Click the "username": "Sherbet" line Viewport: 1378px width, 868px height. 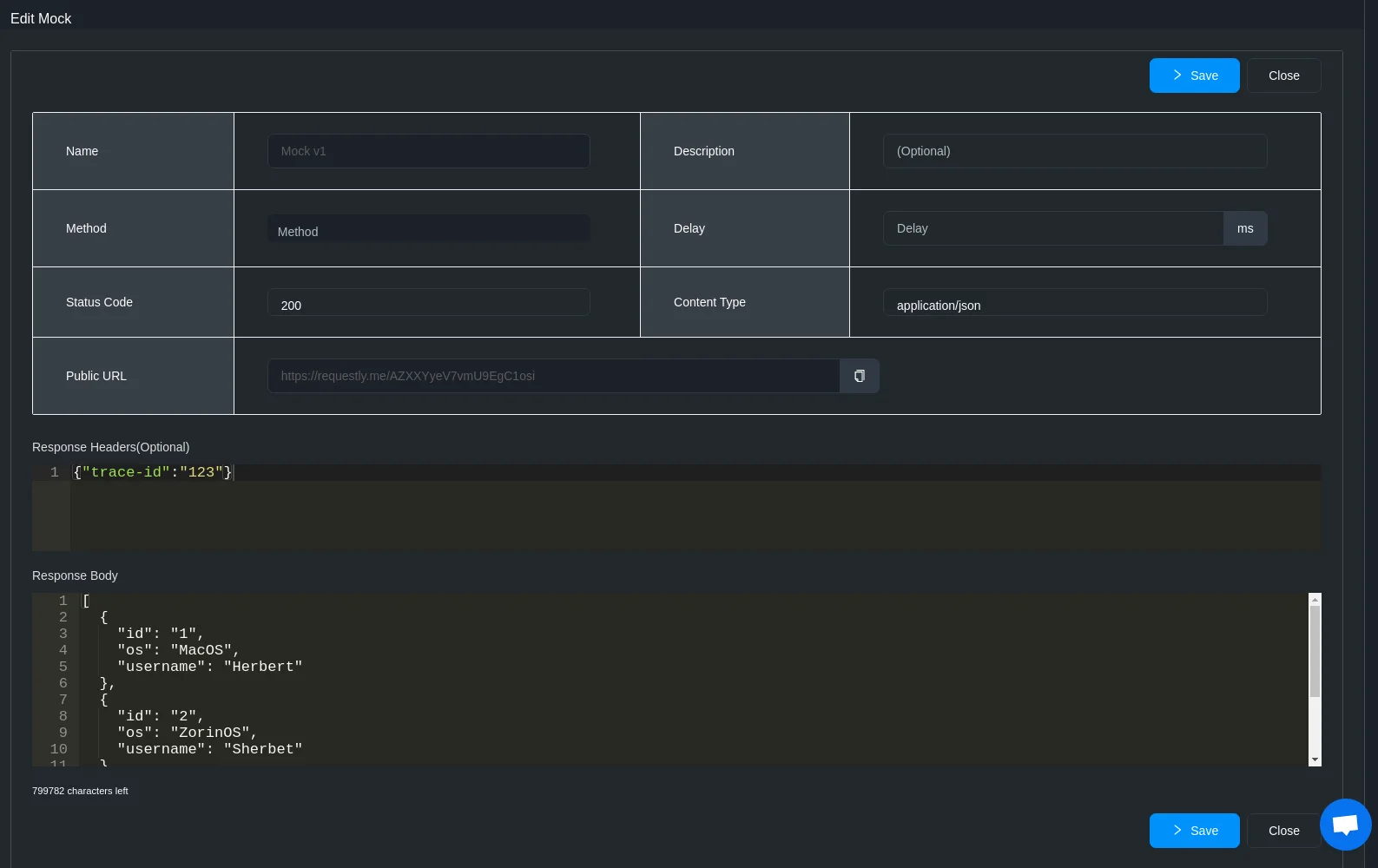coord(210,749)
